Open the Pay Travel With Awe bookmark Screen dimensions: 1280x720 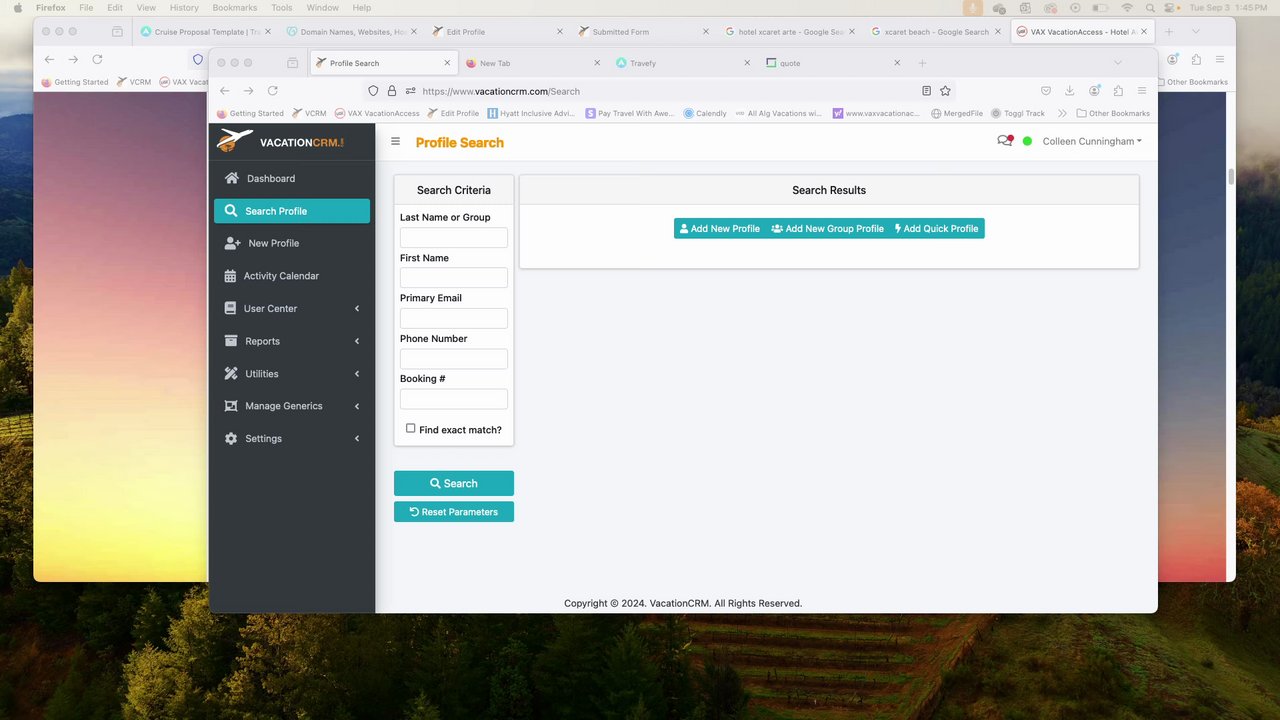point(630,113)
